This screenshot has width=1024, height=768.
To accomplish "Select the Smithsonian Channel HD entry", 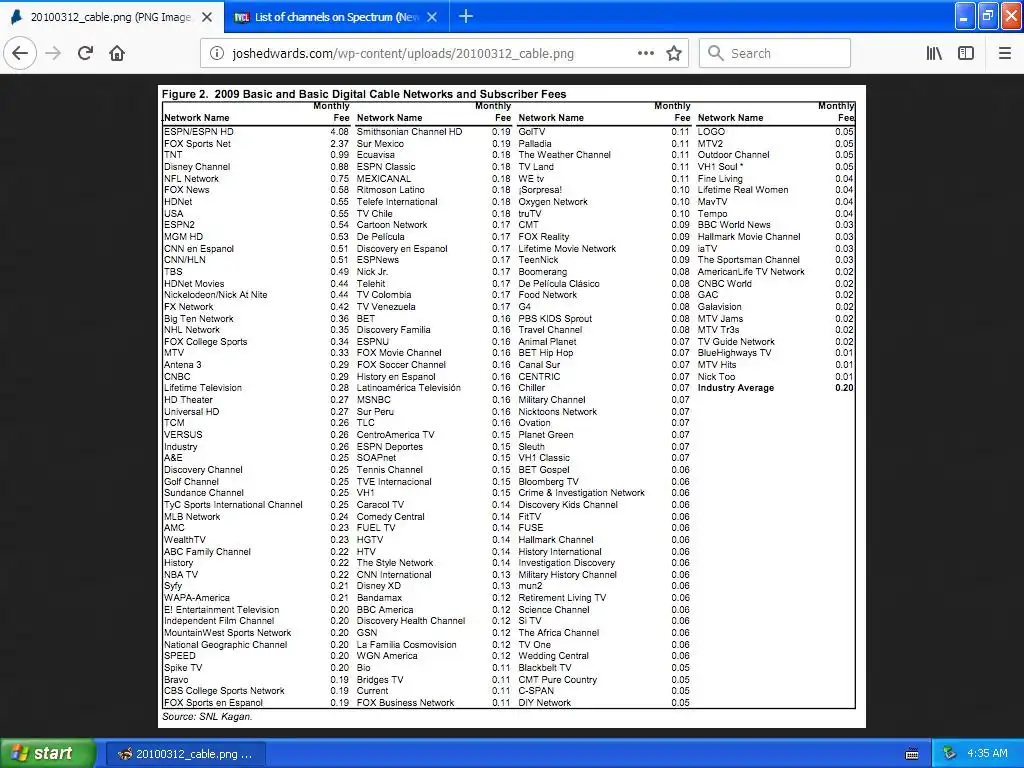I will click(409, 132).
